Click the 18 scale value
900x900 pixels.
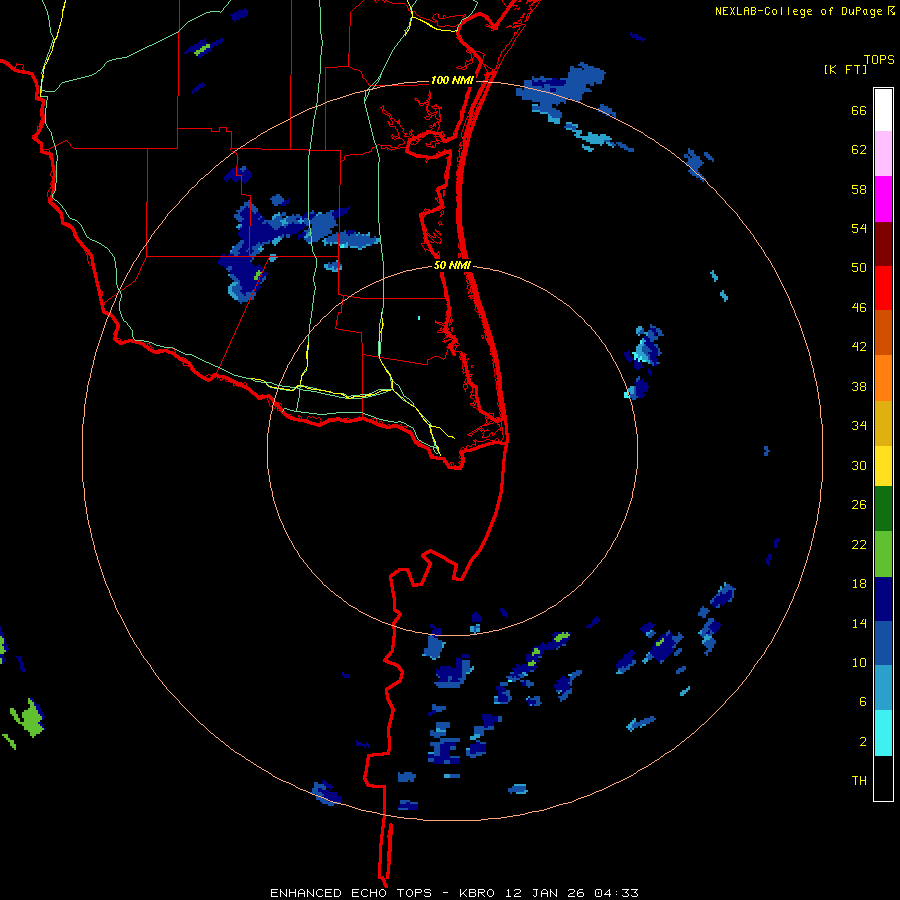click(859, 584)
